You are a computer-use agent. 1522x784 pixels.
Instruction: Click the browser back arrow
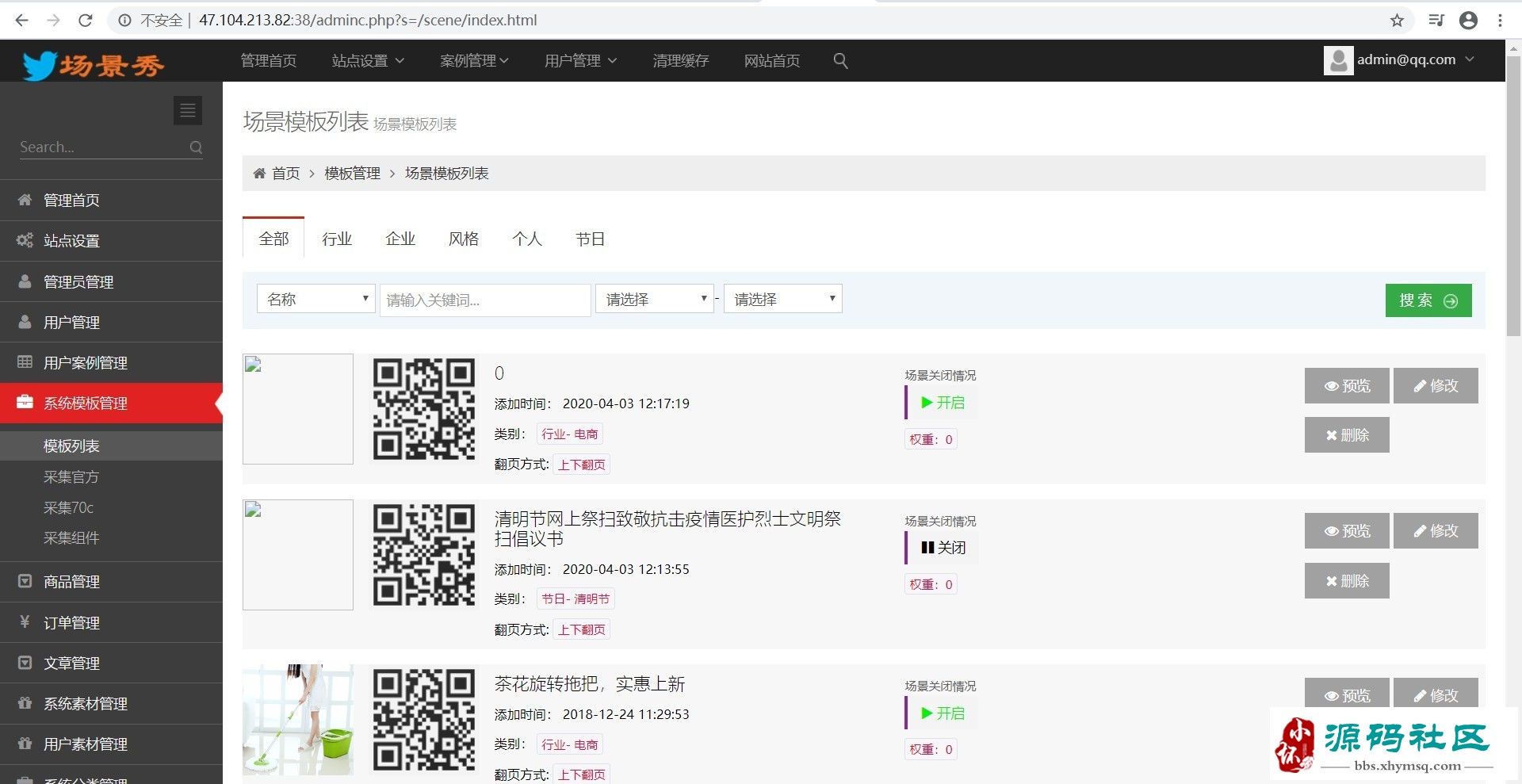21,20
